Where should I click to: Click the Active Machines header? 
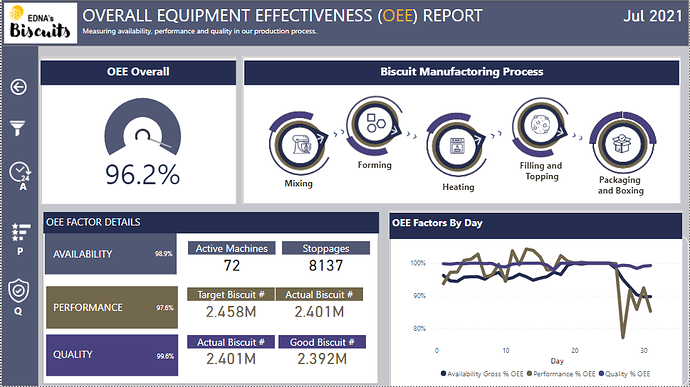point(231,248)
